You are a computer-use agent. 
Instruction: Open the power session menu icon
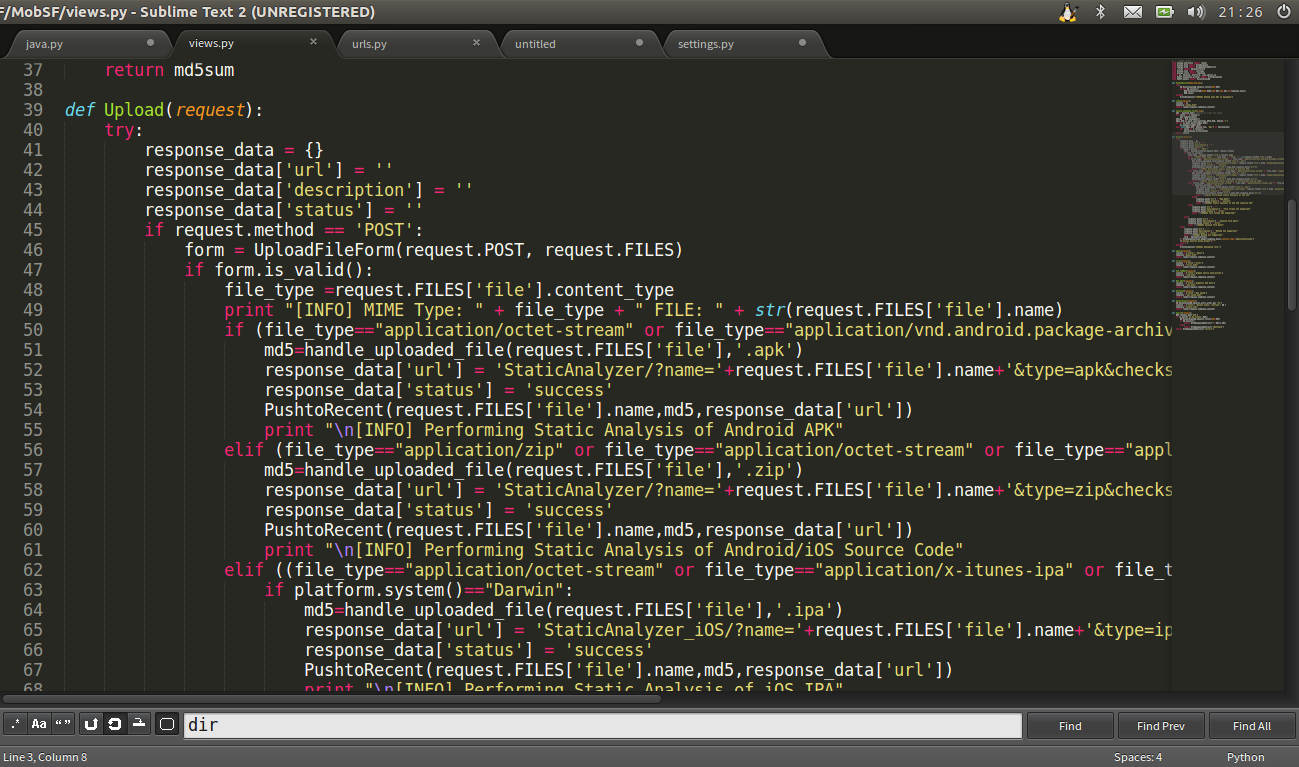(1284, 12)
